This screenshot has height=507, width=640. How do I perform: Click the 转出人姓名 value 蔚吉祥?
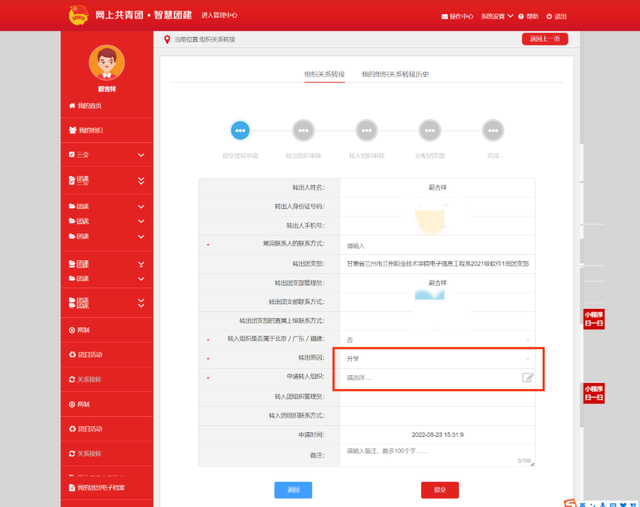coord(438,187)
